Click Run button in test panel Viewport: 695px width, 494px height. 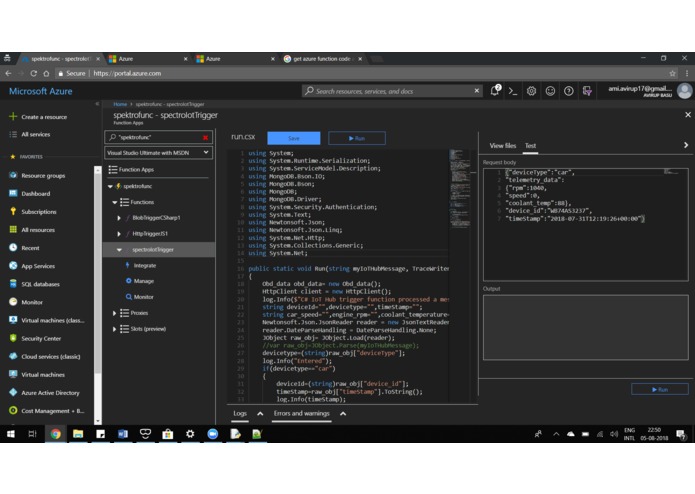click(660, 389)
